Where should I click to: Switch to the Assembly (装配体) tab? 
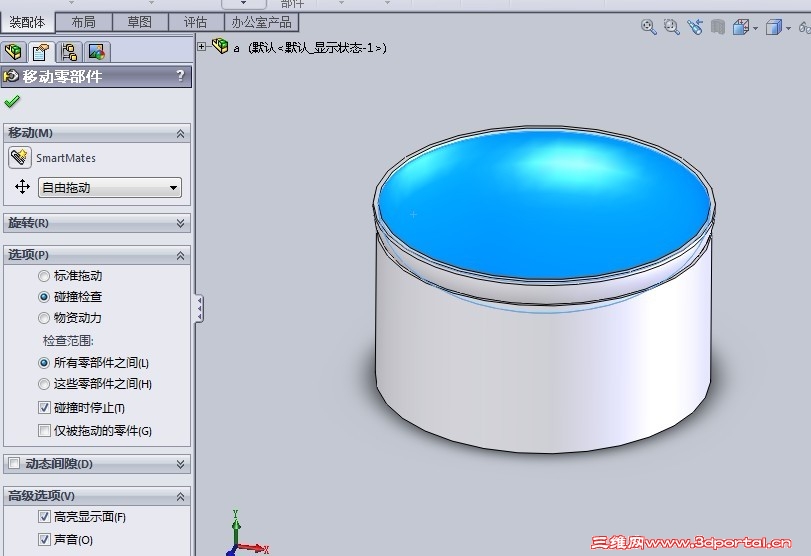pyautogui.click(x=27, y=22)
